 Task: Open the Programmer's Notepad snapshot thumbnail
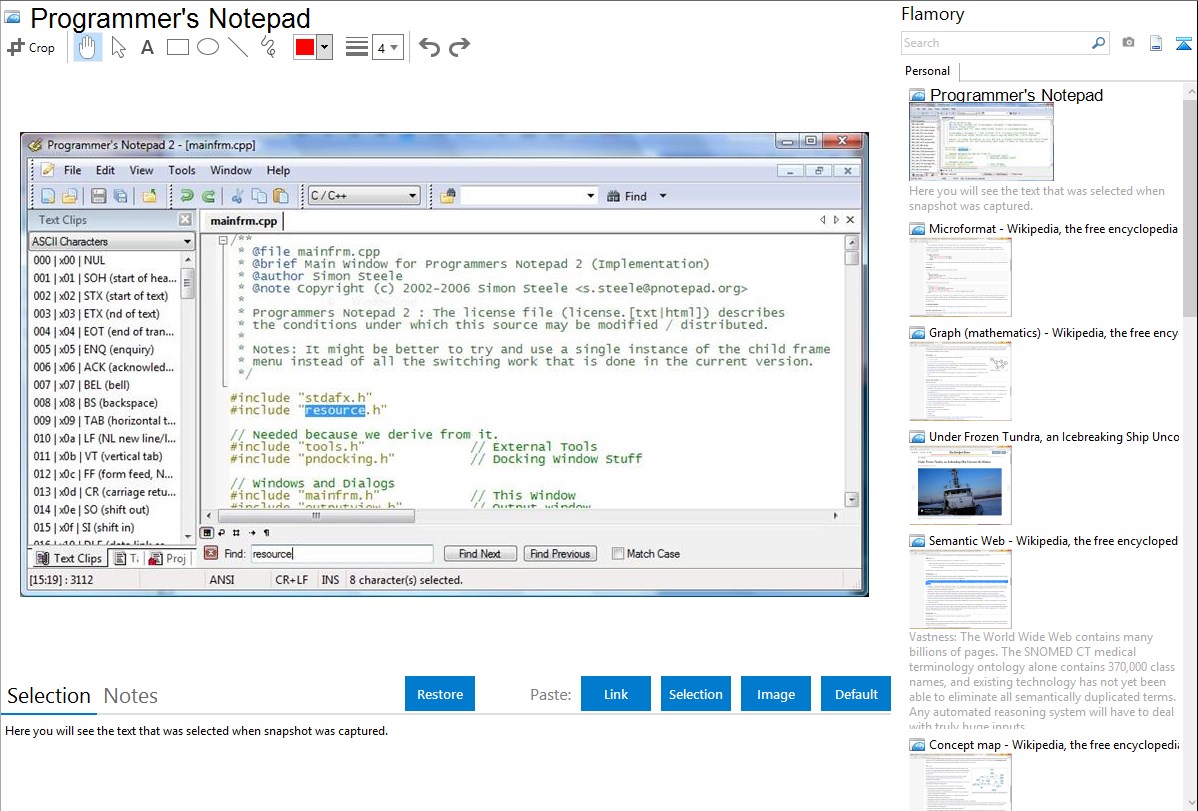click(981, 143)
